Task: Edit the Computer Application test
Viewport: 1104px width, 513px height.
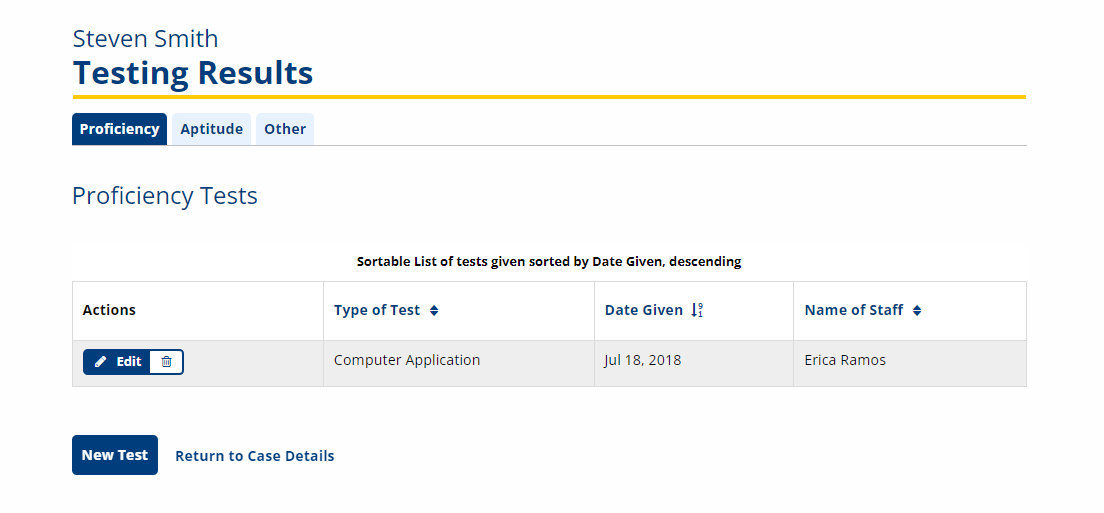Action: [117, 362]
